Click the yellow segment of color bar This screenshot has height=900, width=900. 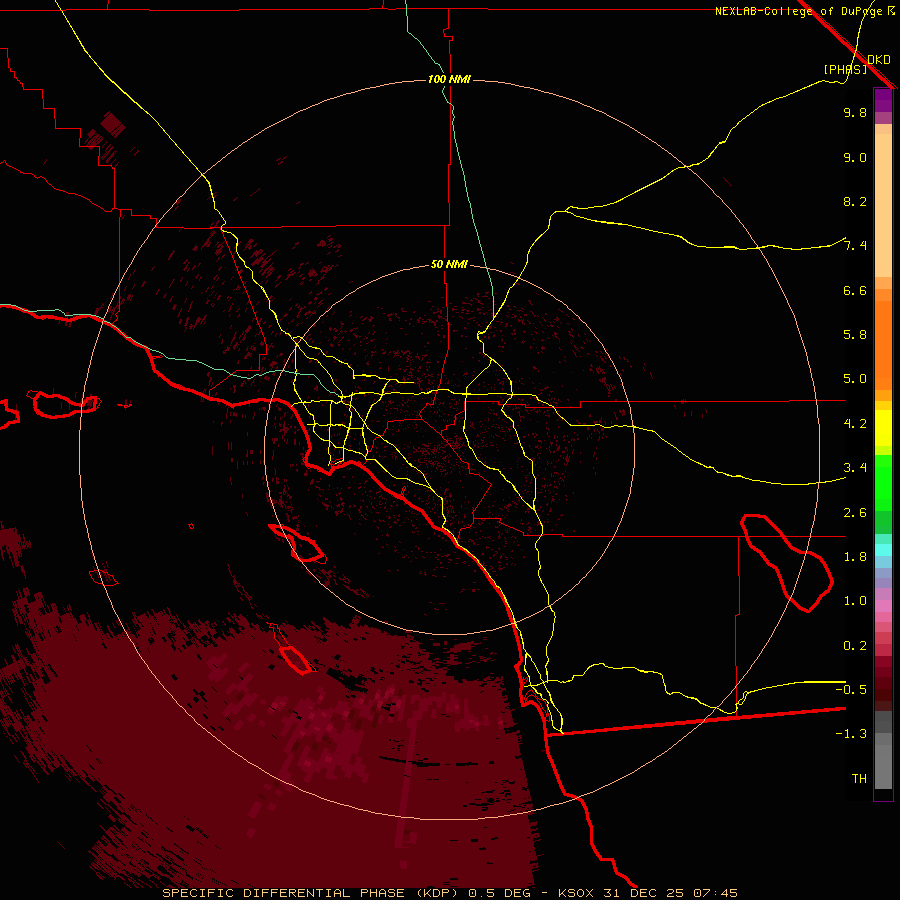(x=883, y=428)
